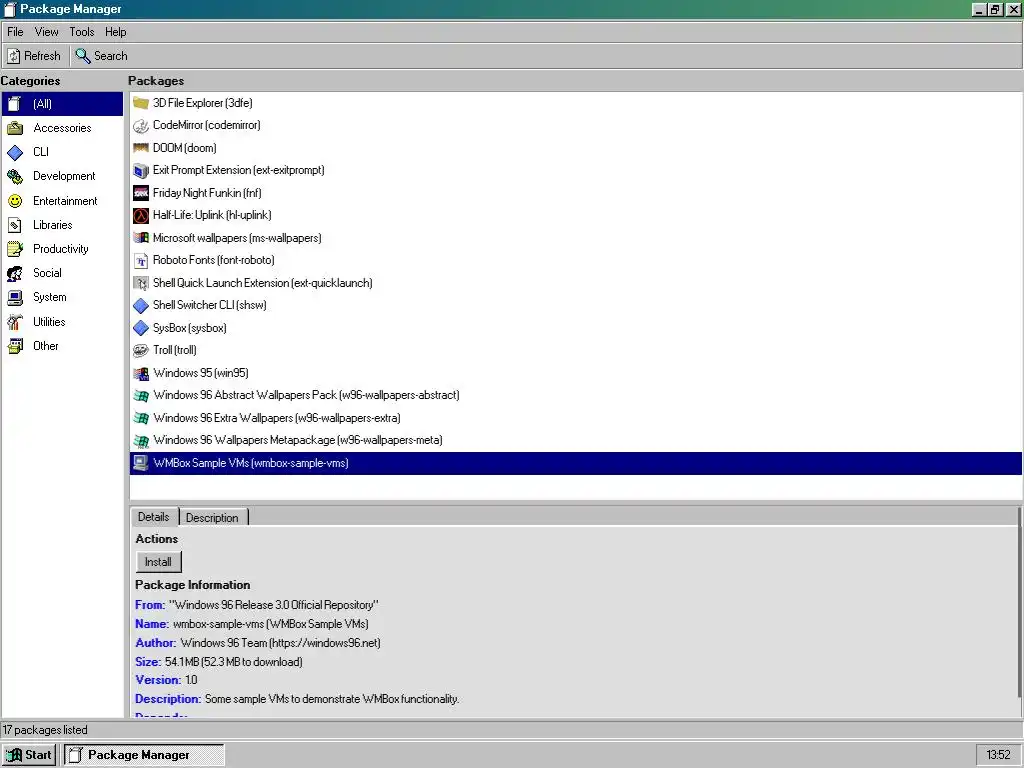This screenshot has height=768, width=1024.
Task: Click the Half-Life: Uplink lambda icon
Action: (x=141, y=216)
